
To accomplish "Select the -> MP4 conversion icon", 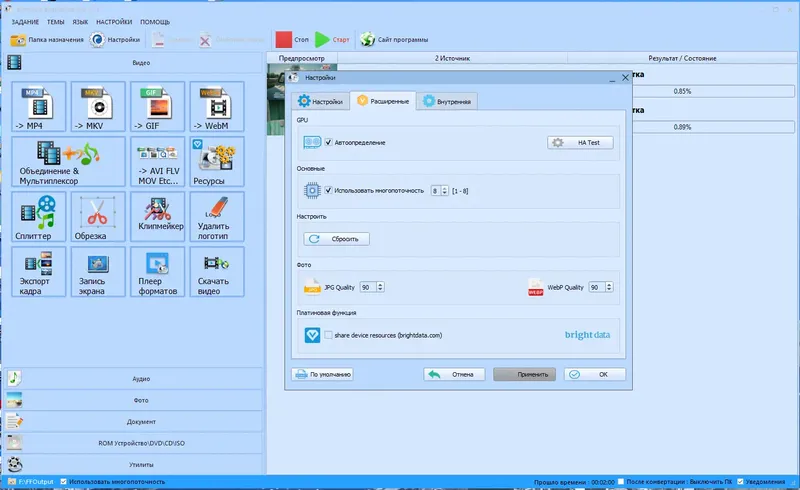I will point(39,107).
